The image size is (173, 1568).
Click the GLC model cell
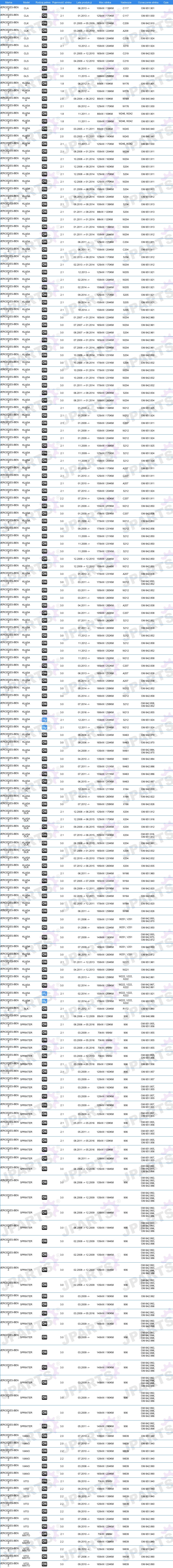(26, 69)
